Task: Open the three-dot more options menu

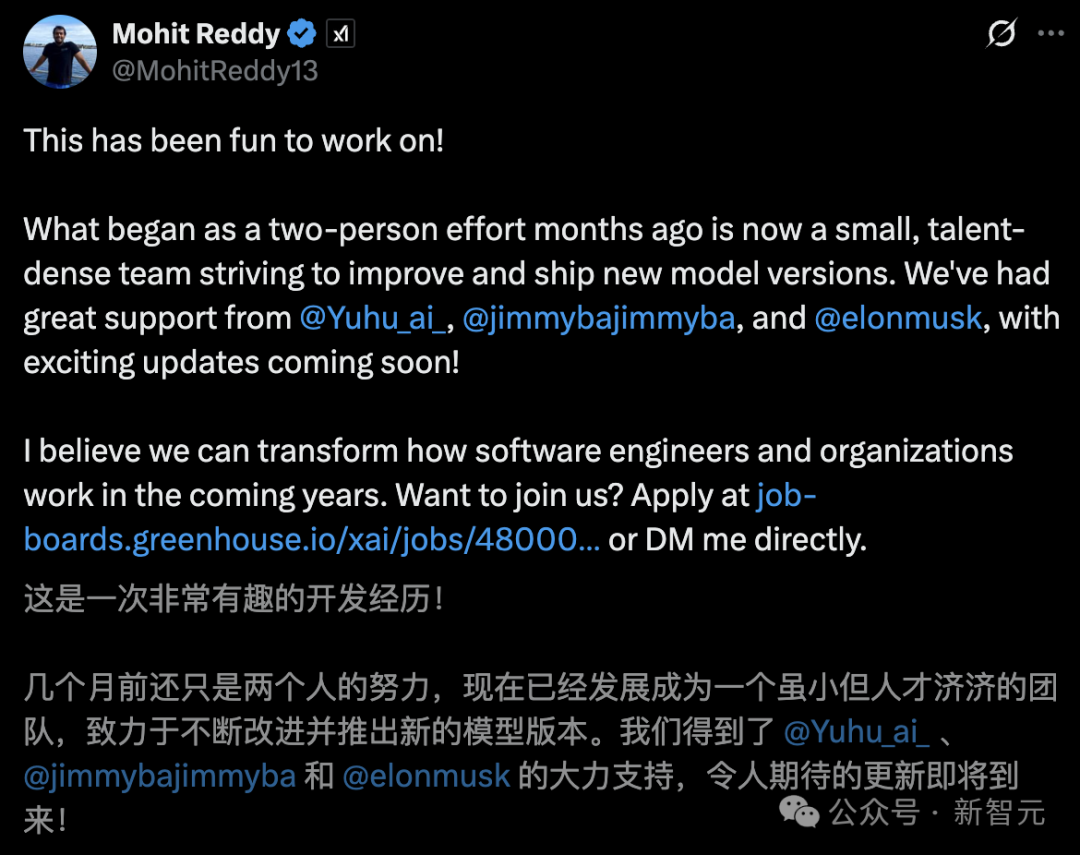Action: [x=1051, y=34]
